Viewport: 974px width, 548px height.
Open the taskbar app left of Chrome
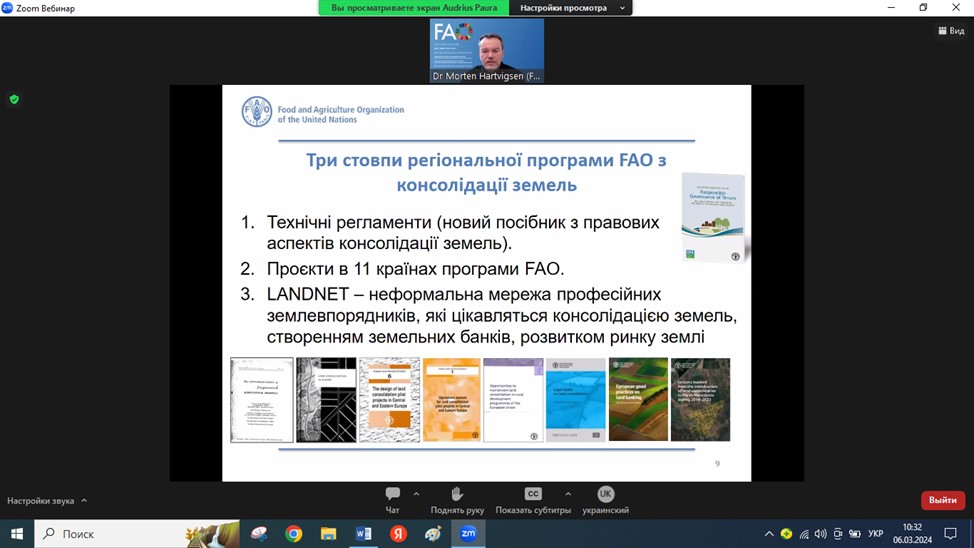coord(259,534)
